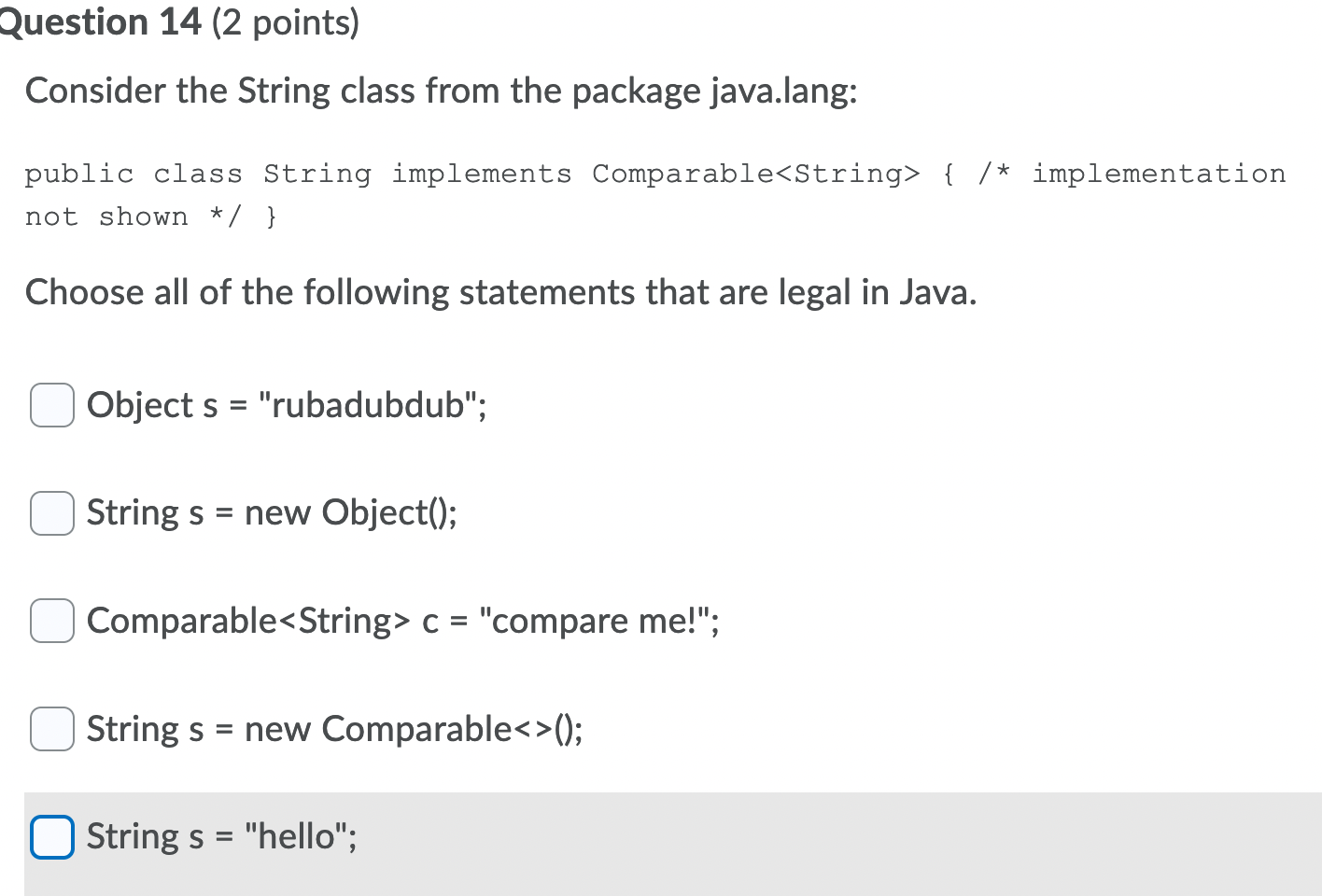Click the new Comparable<>() answer label text
The width and height of the screenshot is (1322, 896).
[x=414, y=728]
